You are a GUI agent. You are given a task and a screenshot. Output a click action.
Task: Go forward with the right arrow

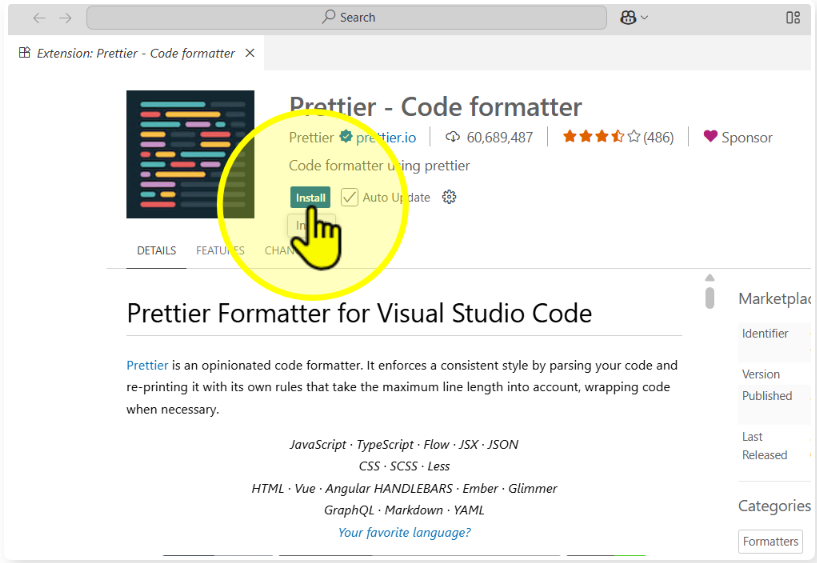pos(65,18)
